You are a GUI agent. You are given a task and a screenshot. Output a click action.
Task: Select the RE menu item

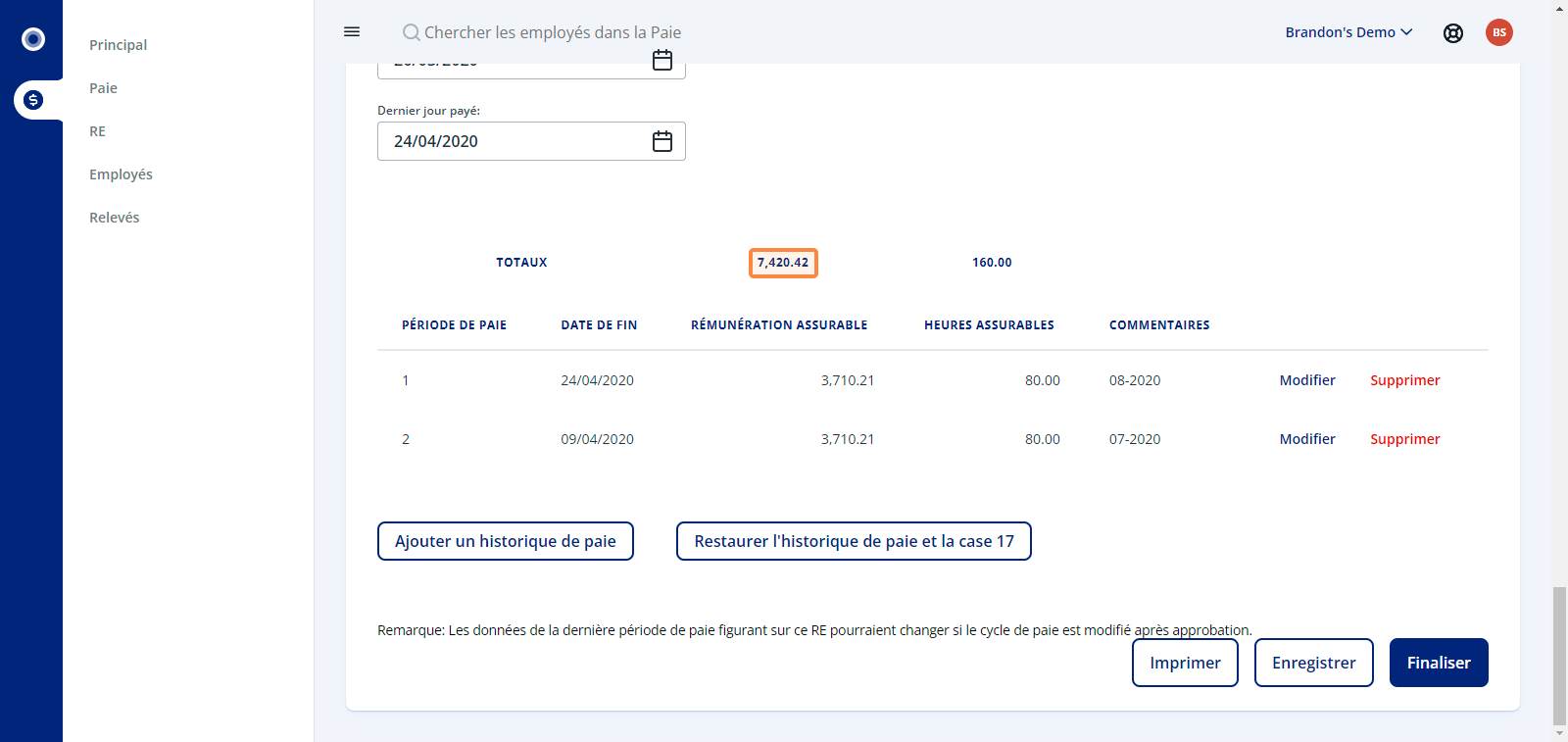(x=97, y=131)
